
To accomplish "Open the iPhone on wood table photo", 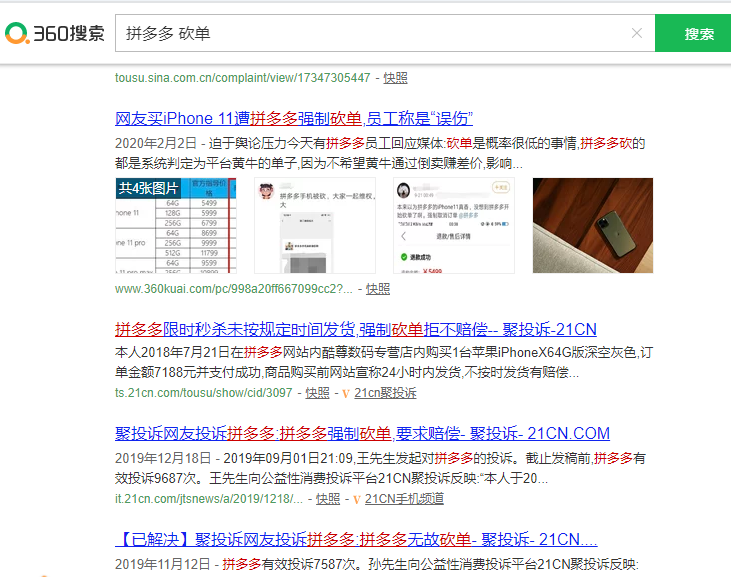I will click(593, 226).
